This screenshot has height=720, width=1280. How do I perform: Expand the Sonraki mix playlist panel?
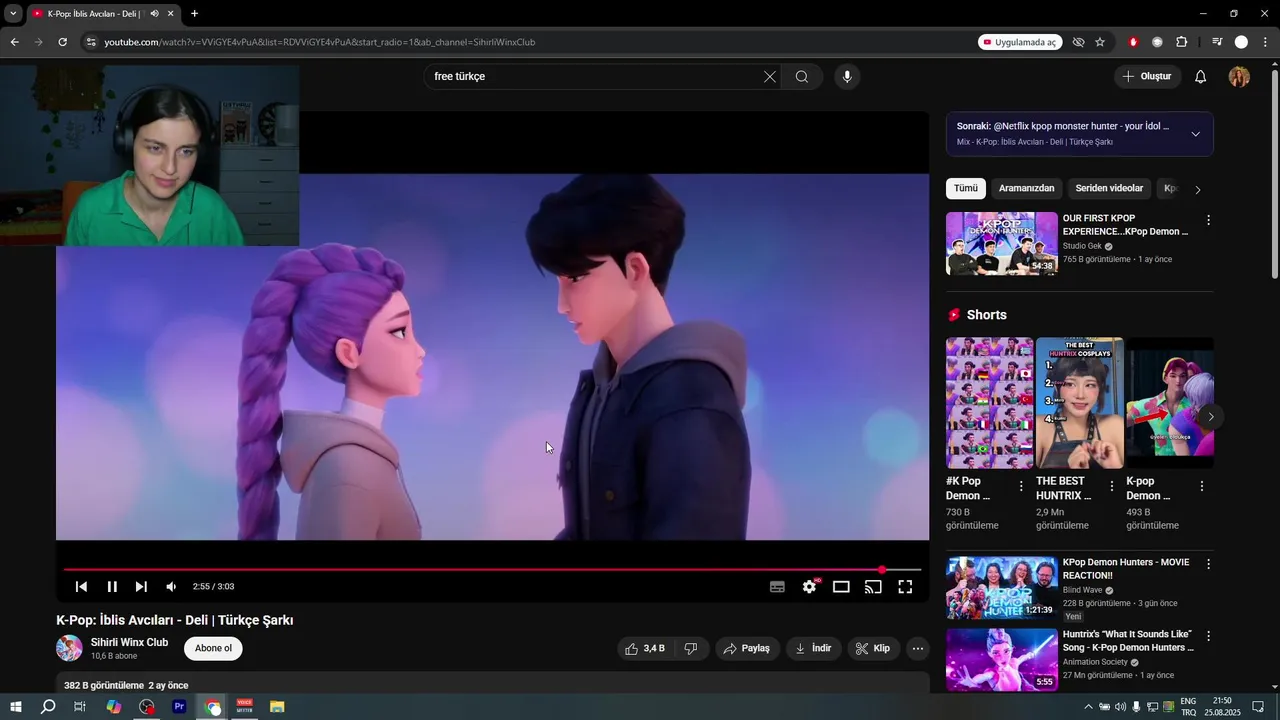click(x=1195, y=134)
